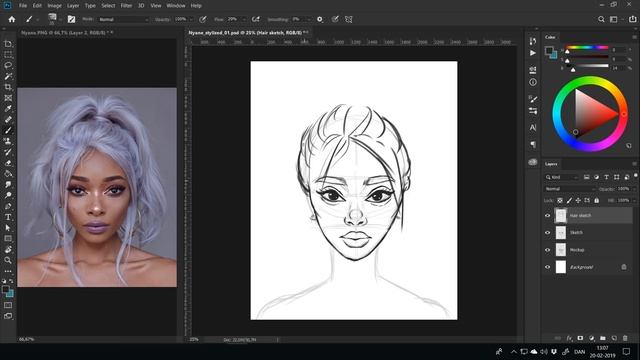Toggle lock all padlock icon
The image size is (640, 360).
click(x=597, y=200)
